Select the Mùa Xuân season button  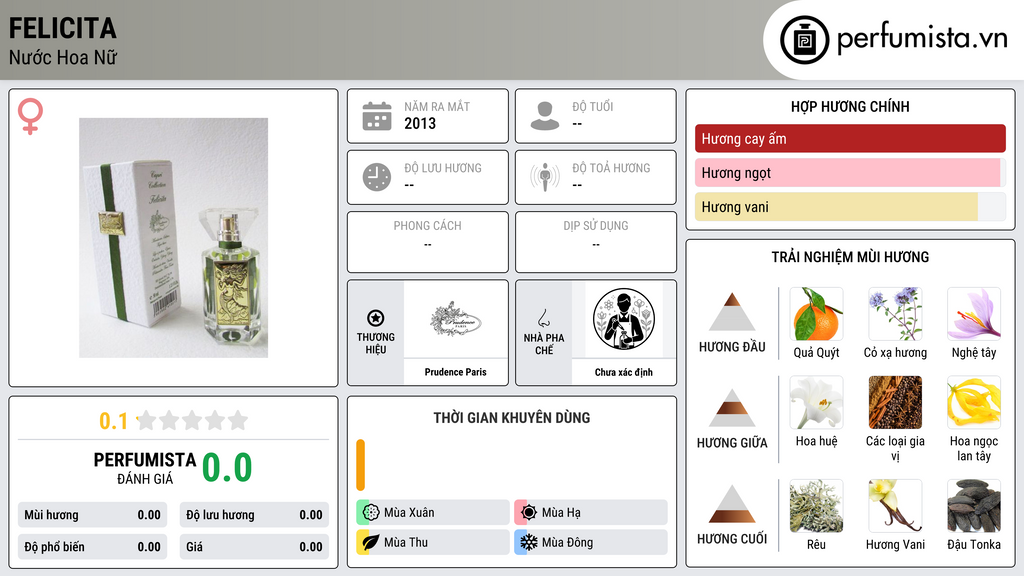[x=433, y=512]
